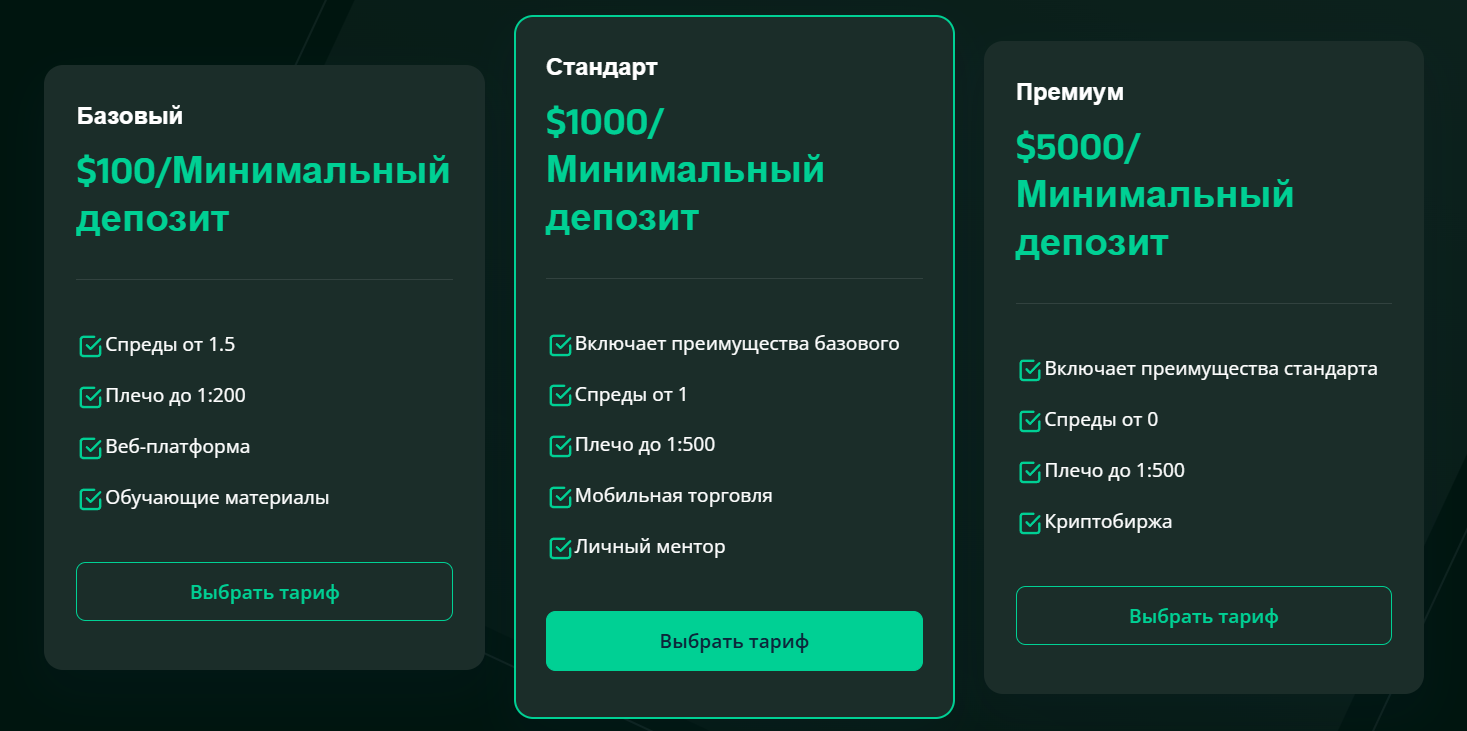Click the «$5000/Минимальный депозит» price heading
This screenshot has width=1467, height=731.
pos(1156,194)
